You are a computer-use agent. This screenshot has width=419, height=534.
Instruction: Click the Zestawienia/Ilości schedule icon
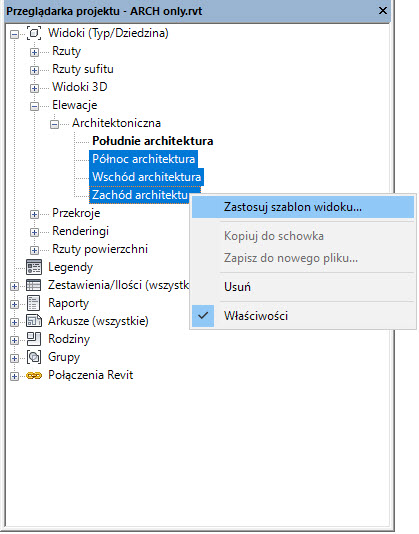[x=34, y=285]
